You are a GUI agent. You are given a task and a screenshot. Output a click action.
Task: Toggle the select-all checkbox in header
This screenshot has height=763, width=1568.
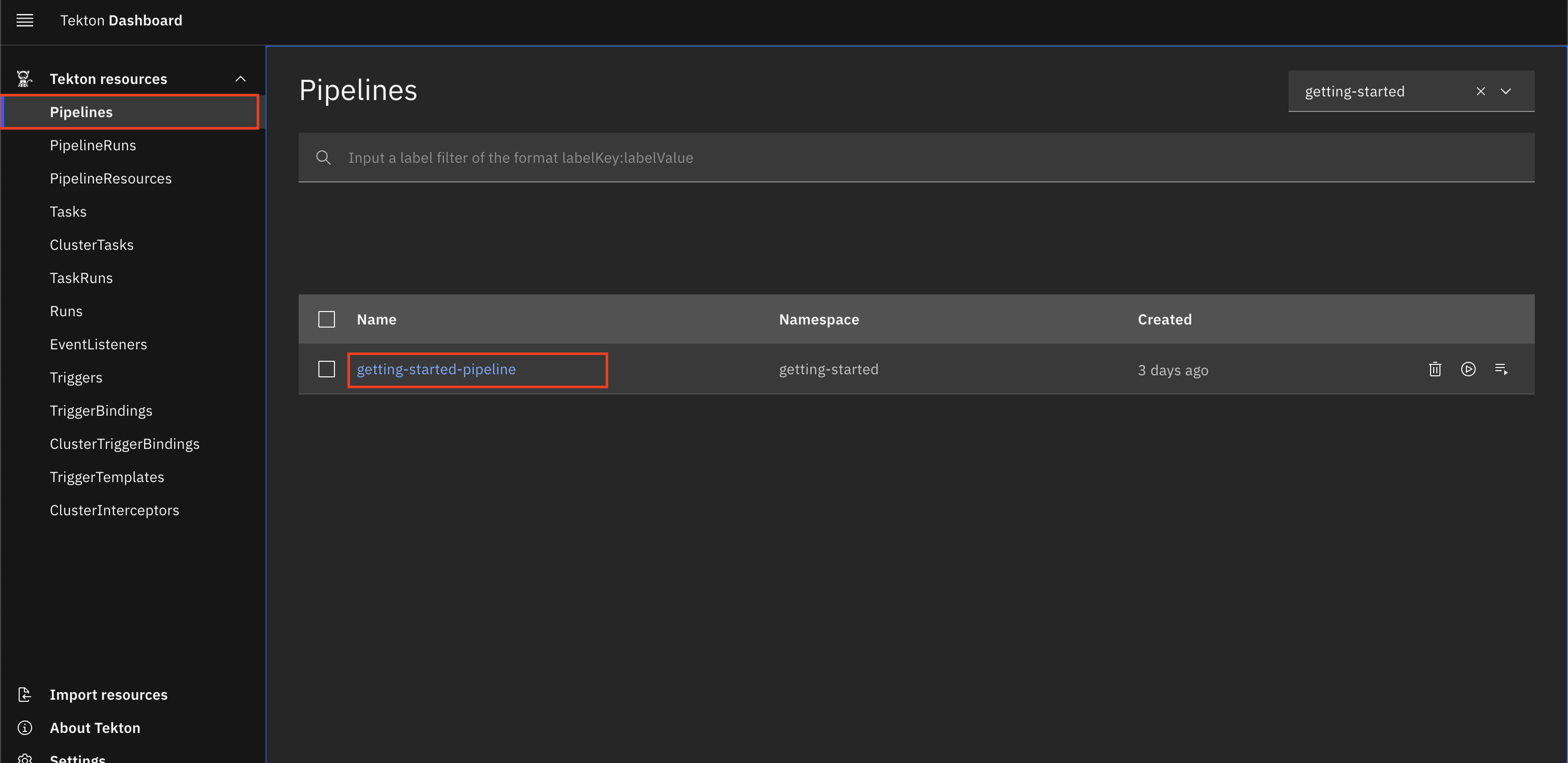[x=327, y=319]
